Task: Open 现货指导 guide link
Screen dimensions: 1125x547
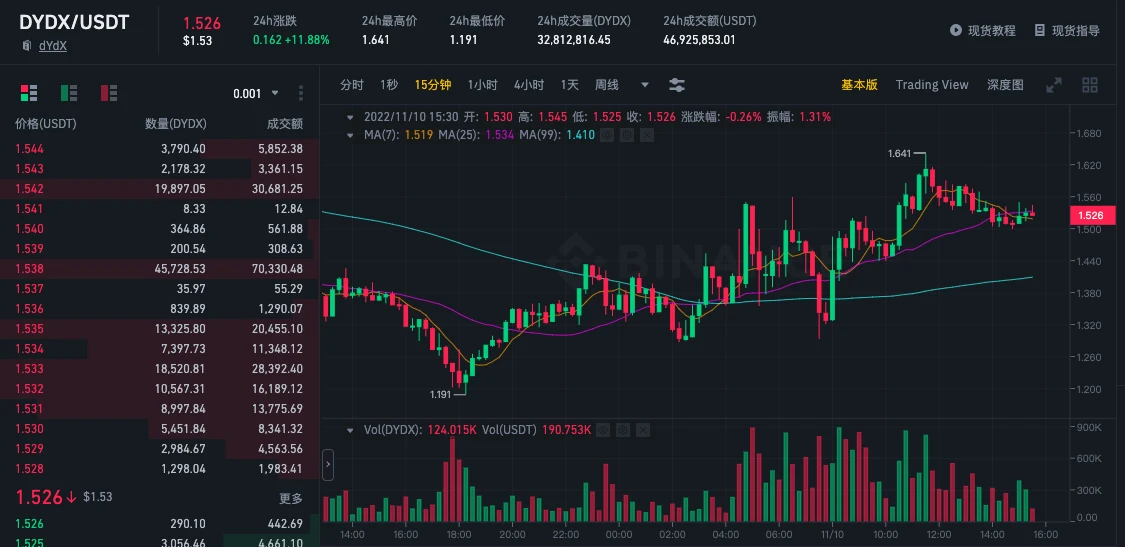Action: pos(1075,30)
